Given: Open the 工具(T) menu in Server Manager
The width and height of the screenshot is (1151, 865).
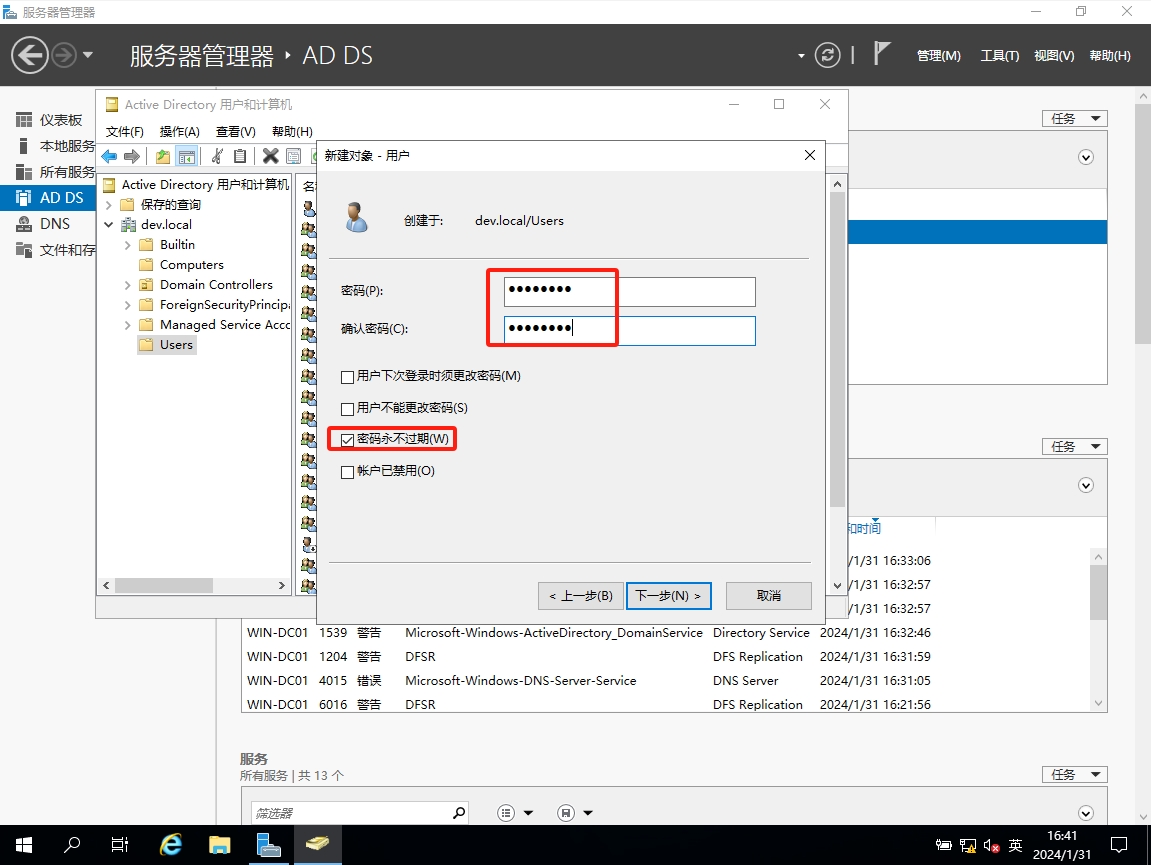Looking at the screenshot, I should (999, 56).
